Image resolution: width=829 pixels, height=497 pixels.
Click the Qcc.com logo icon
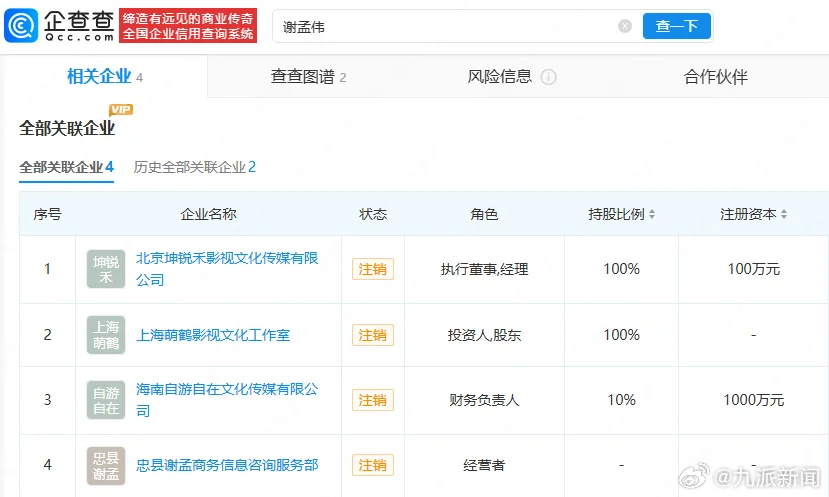tap(22, 26)
